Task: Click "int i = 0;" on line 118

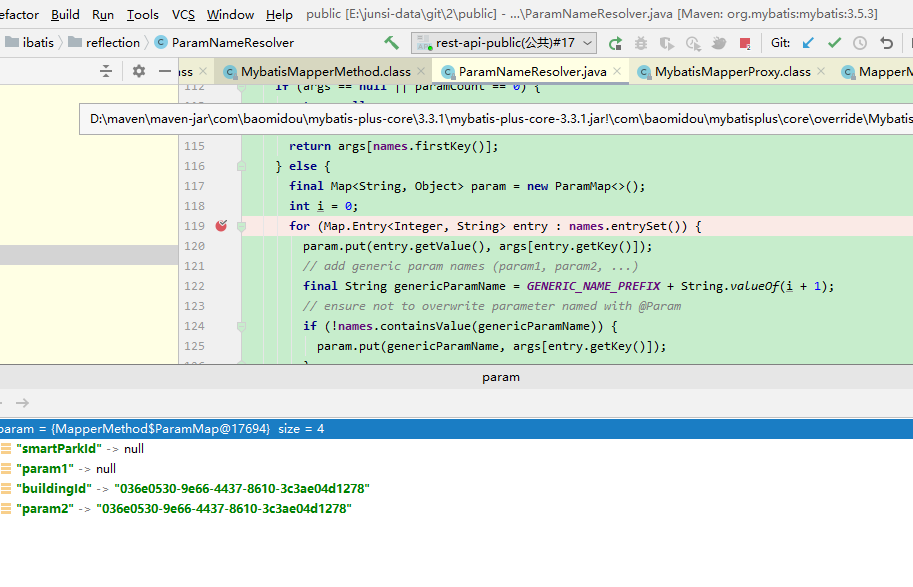Action: pyautogui.click(x=324, y=206)
